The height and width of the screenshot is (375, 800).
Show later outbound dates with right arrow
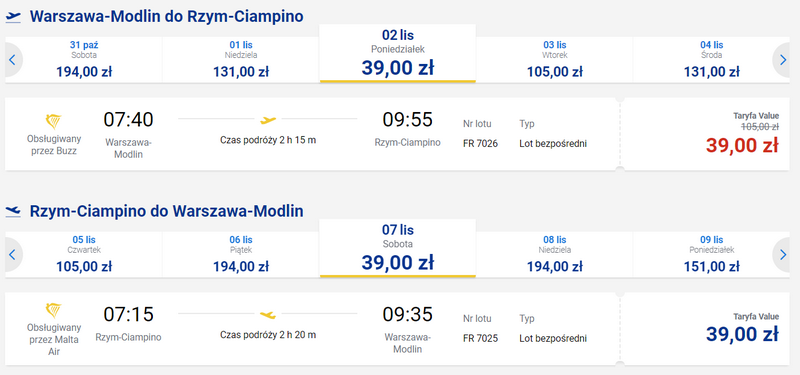point(783,60)
